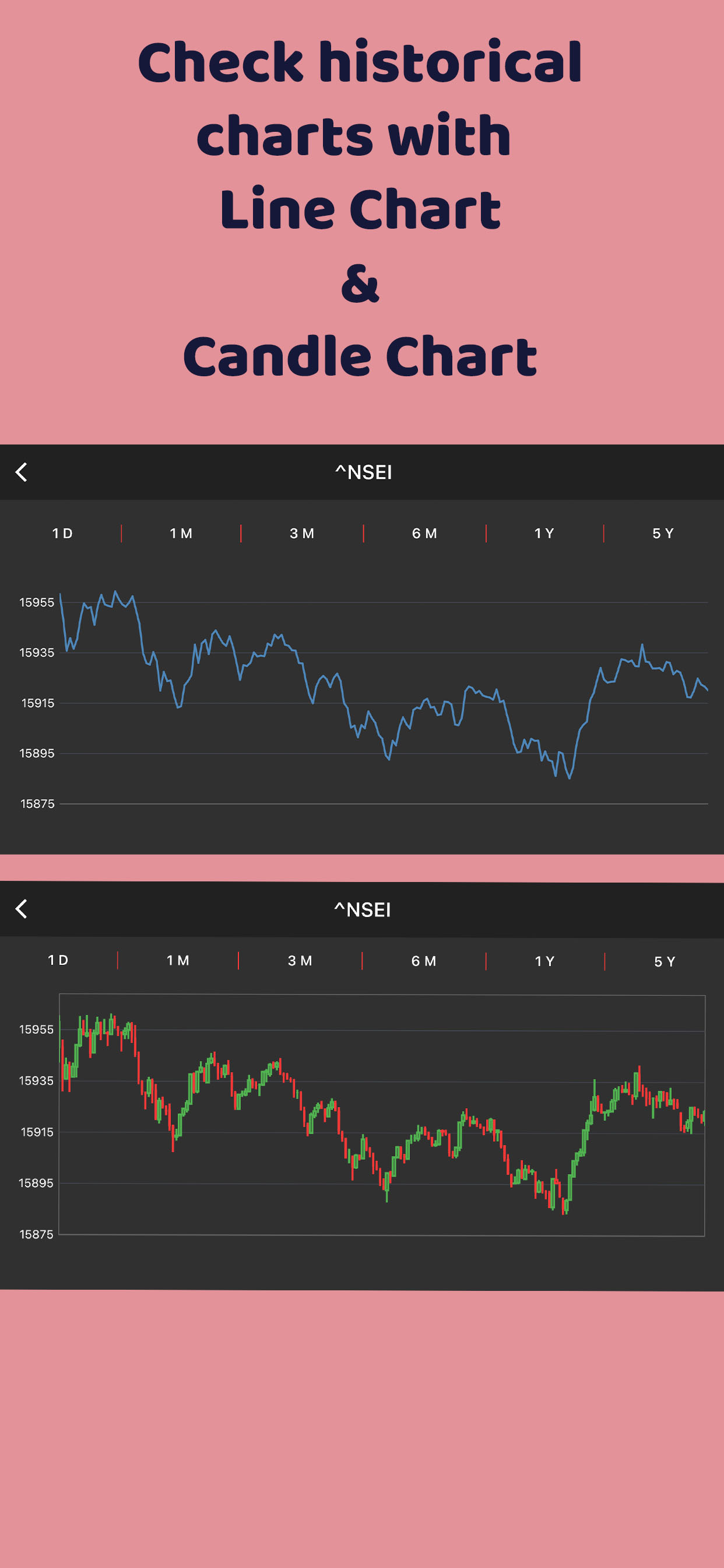Tap back arrow on candle chart screen

click(22, 909)
